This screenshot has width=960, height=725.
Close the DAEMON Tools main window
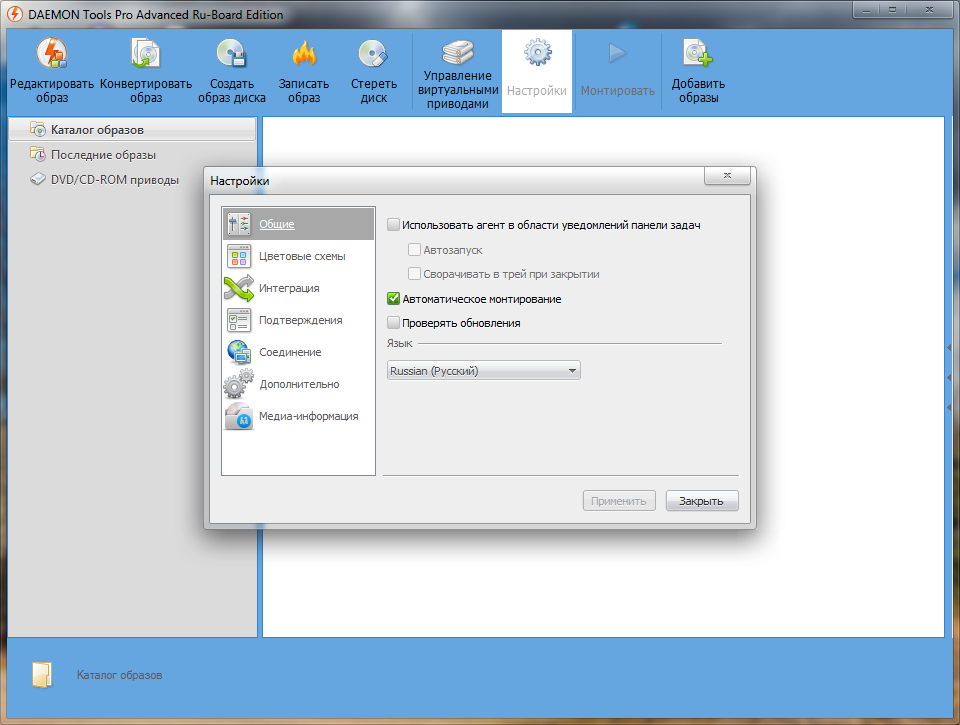pyautogui.click(x=929, y=9)
